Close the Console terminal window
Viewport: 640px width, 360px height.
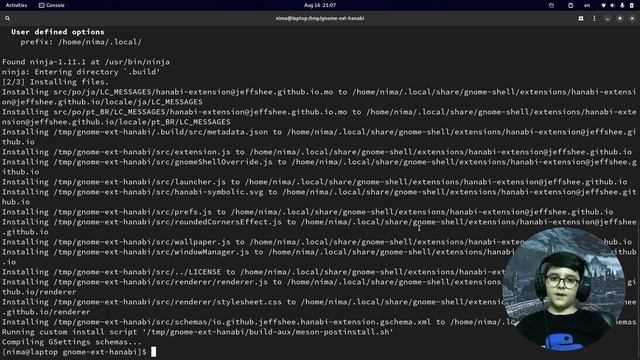632,18
